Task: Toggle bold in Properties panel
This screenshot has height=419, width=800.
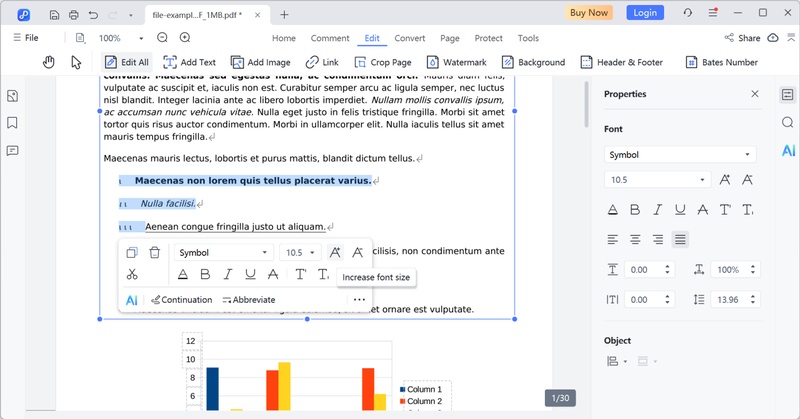Action: [x=635, y=210]
